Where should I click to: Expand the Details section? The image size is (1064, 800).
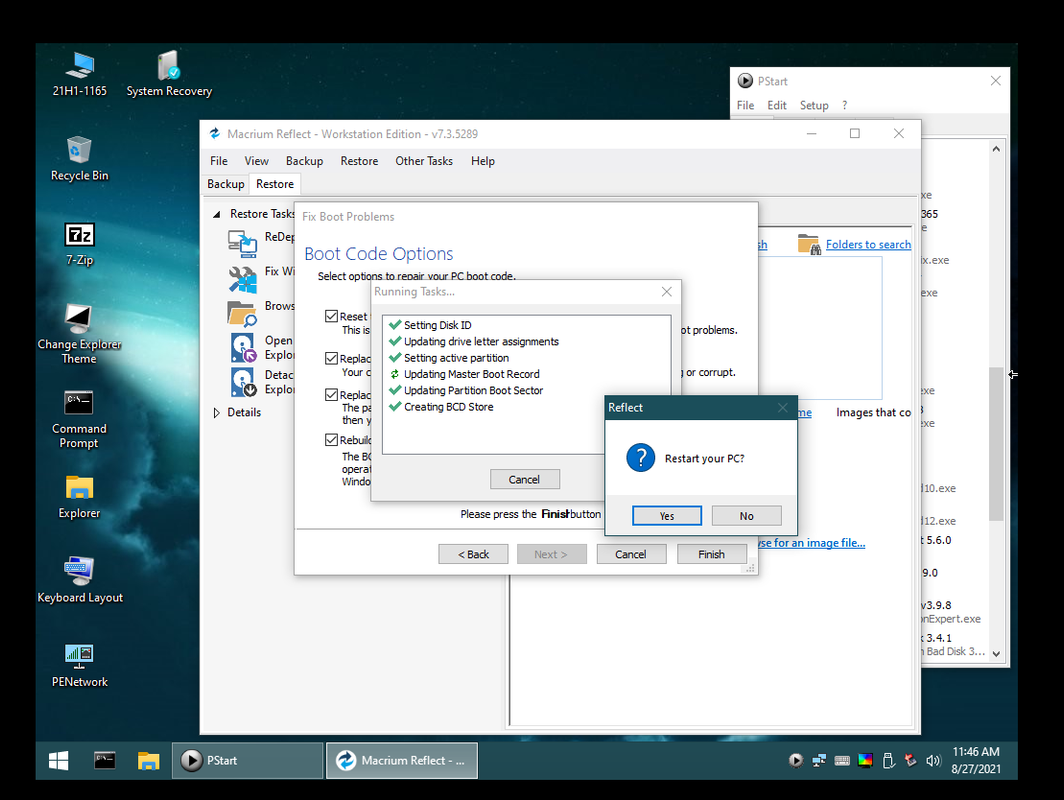pos(216,413)
